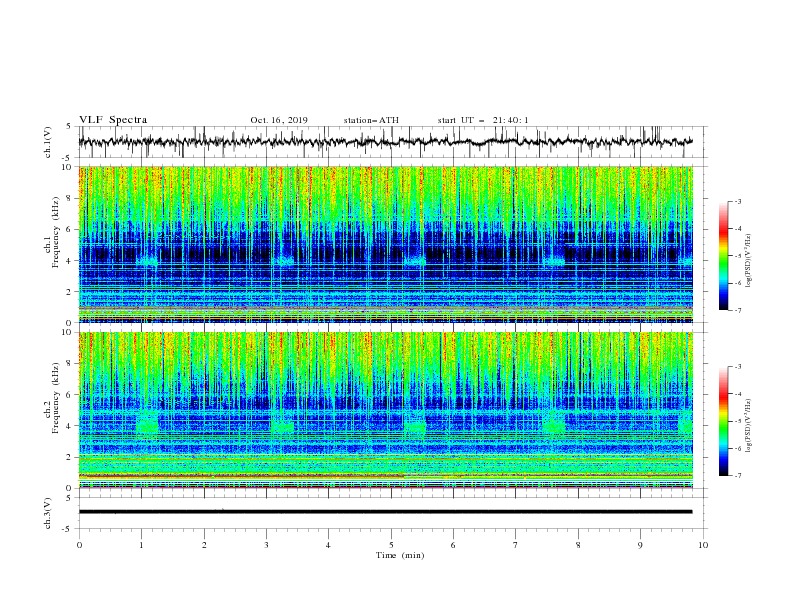The width and height of the screenshot is (792, 612).
Task: Click time axis tick label "8"
Action: pos(578,545)
